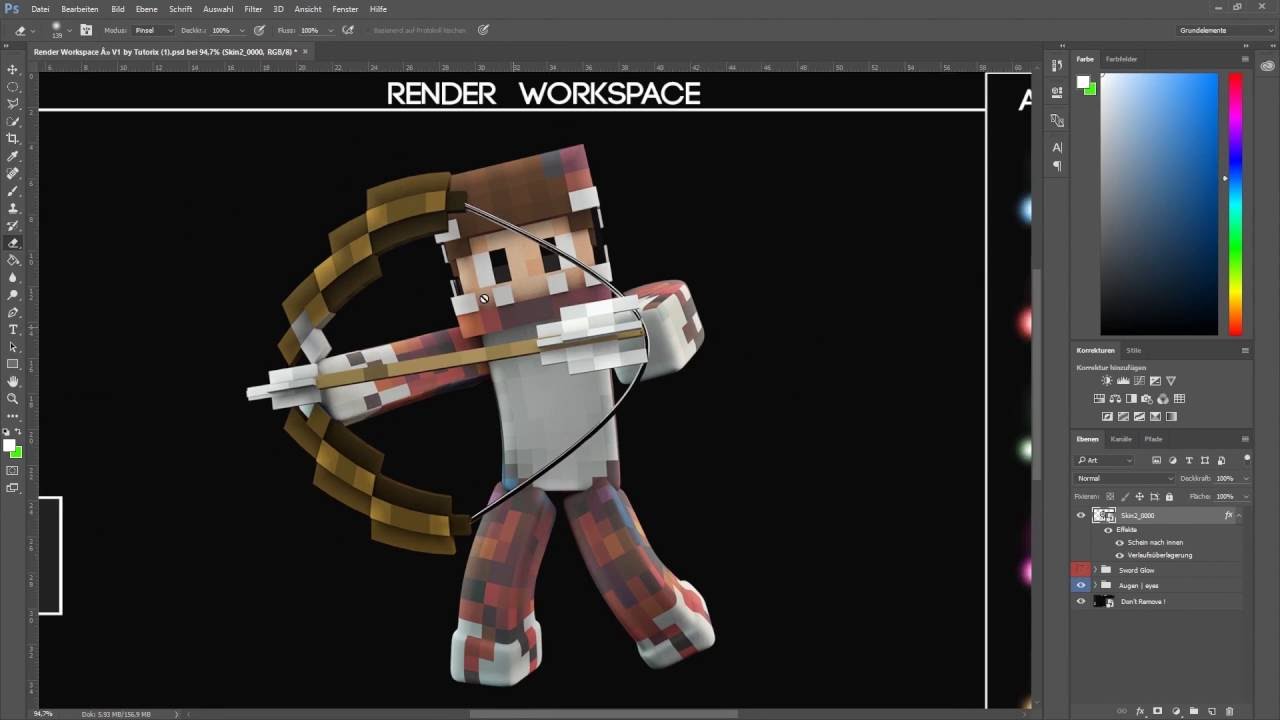Select the Crop tool

(13, 139)
